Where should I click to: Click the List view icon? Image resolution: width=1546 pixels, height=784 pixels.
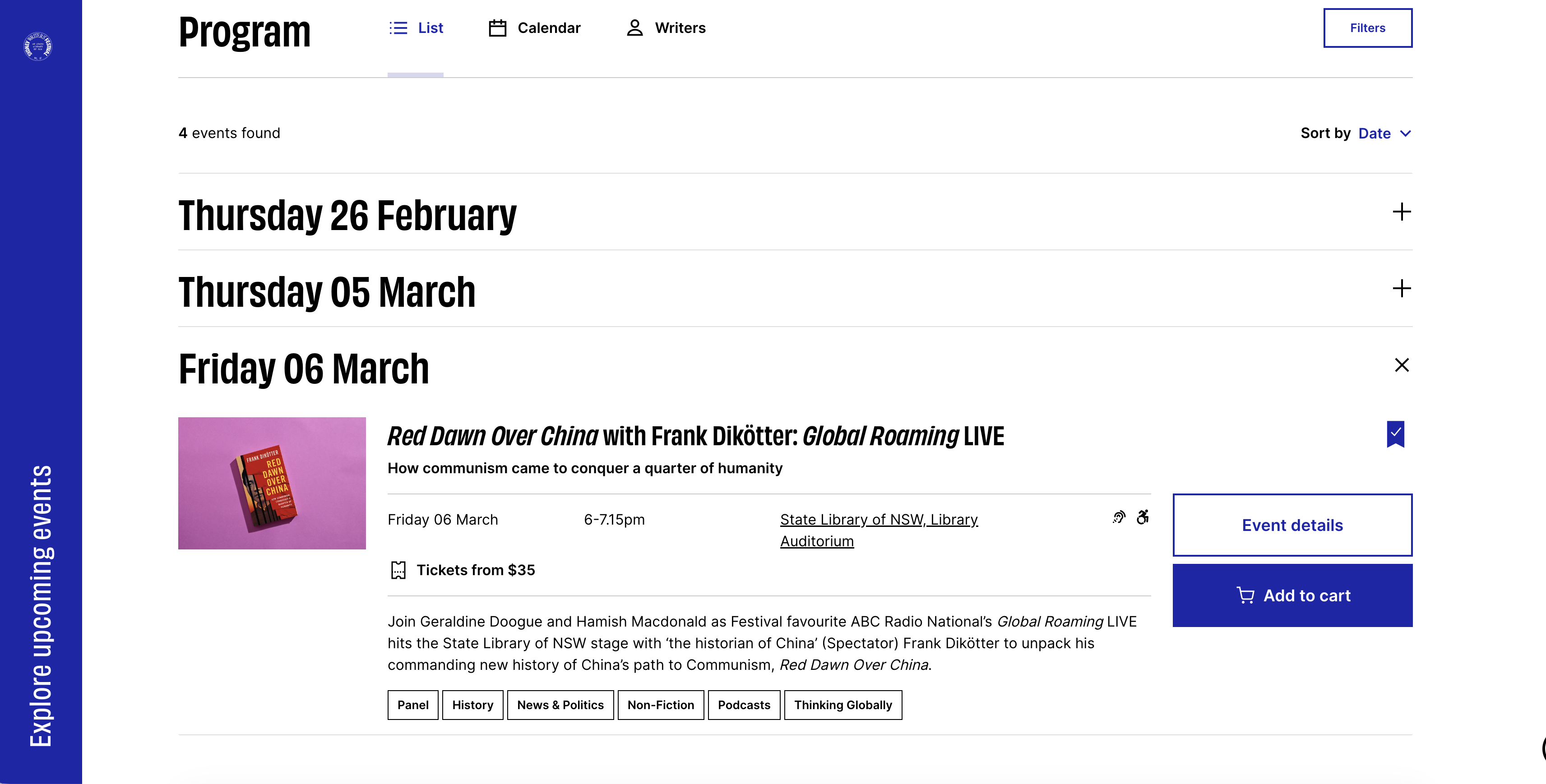pyautogui.click(x=398, y=28)
